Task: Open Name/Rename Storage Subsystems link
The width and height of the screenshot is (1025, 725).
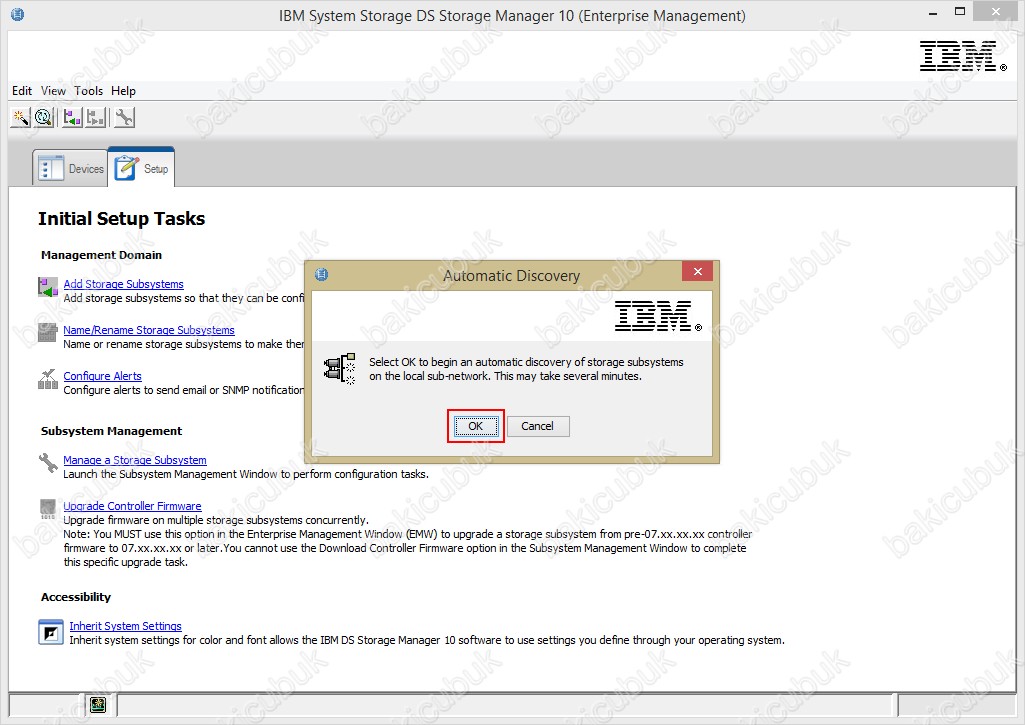Action: point(149,330)
